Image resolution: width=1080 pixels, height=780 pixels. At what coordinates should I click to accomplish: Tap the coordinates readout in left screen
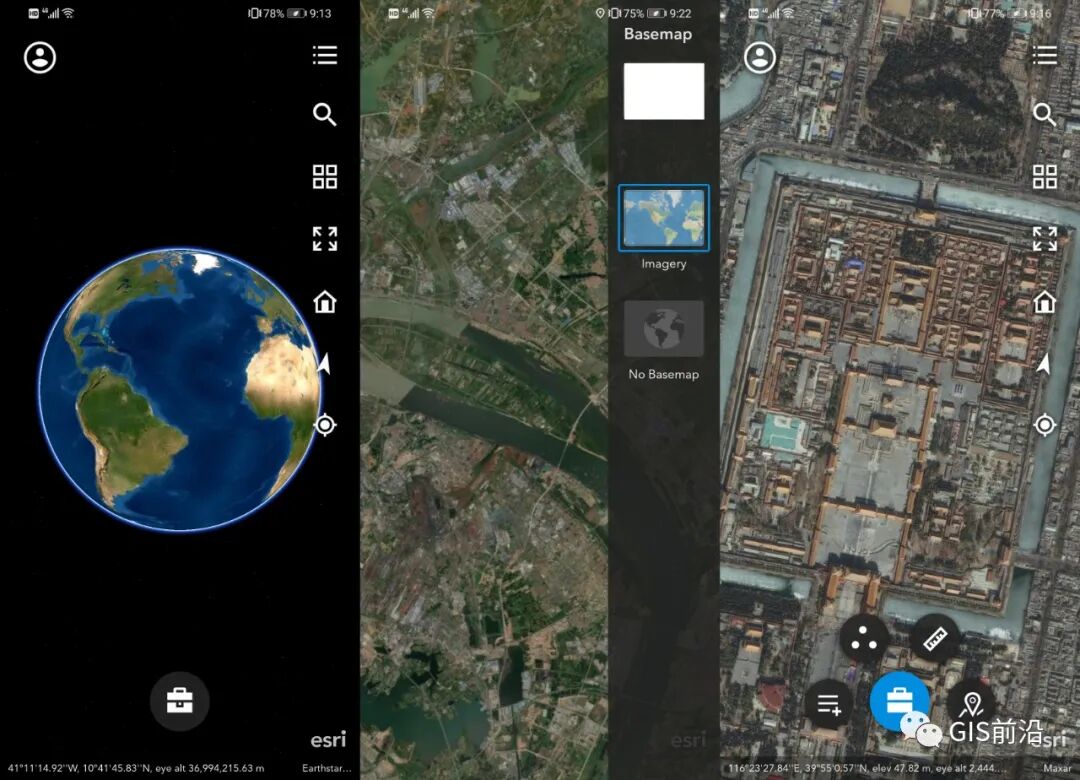[x=136, y=768]
